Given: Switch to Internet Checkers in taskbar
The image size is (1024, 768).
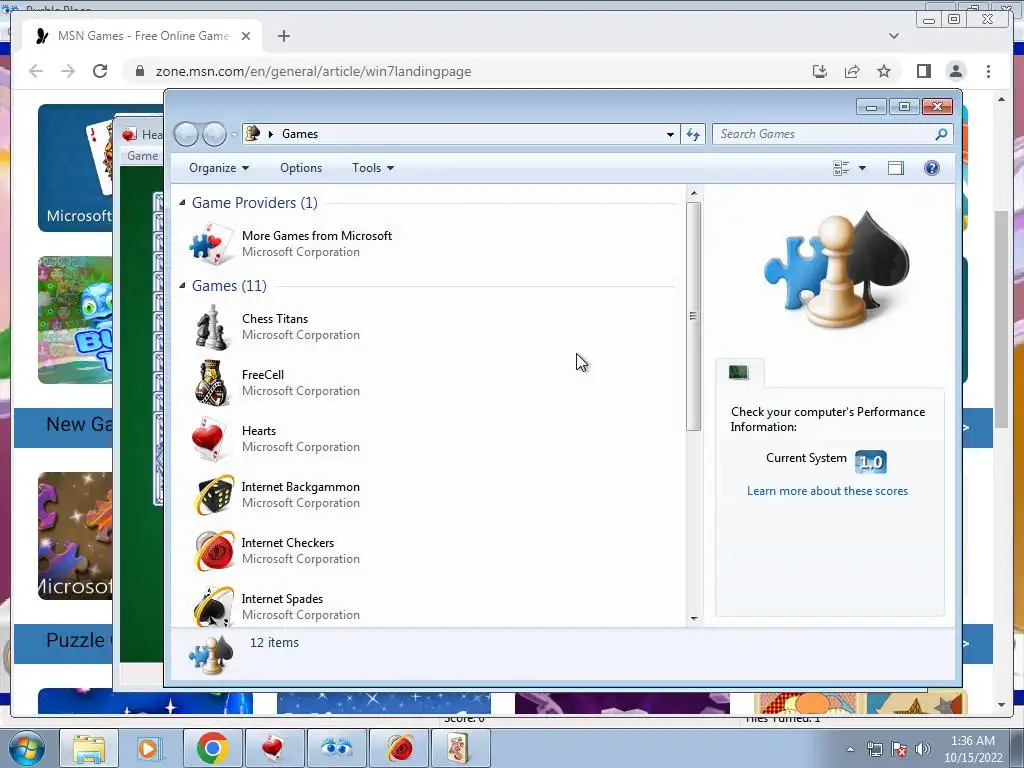Looking at the screenshot, I should click(399, 748).
